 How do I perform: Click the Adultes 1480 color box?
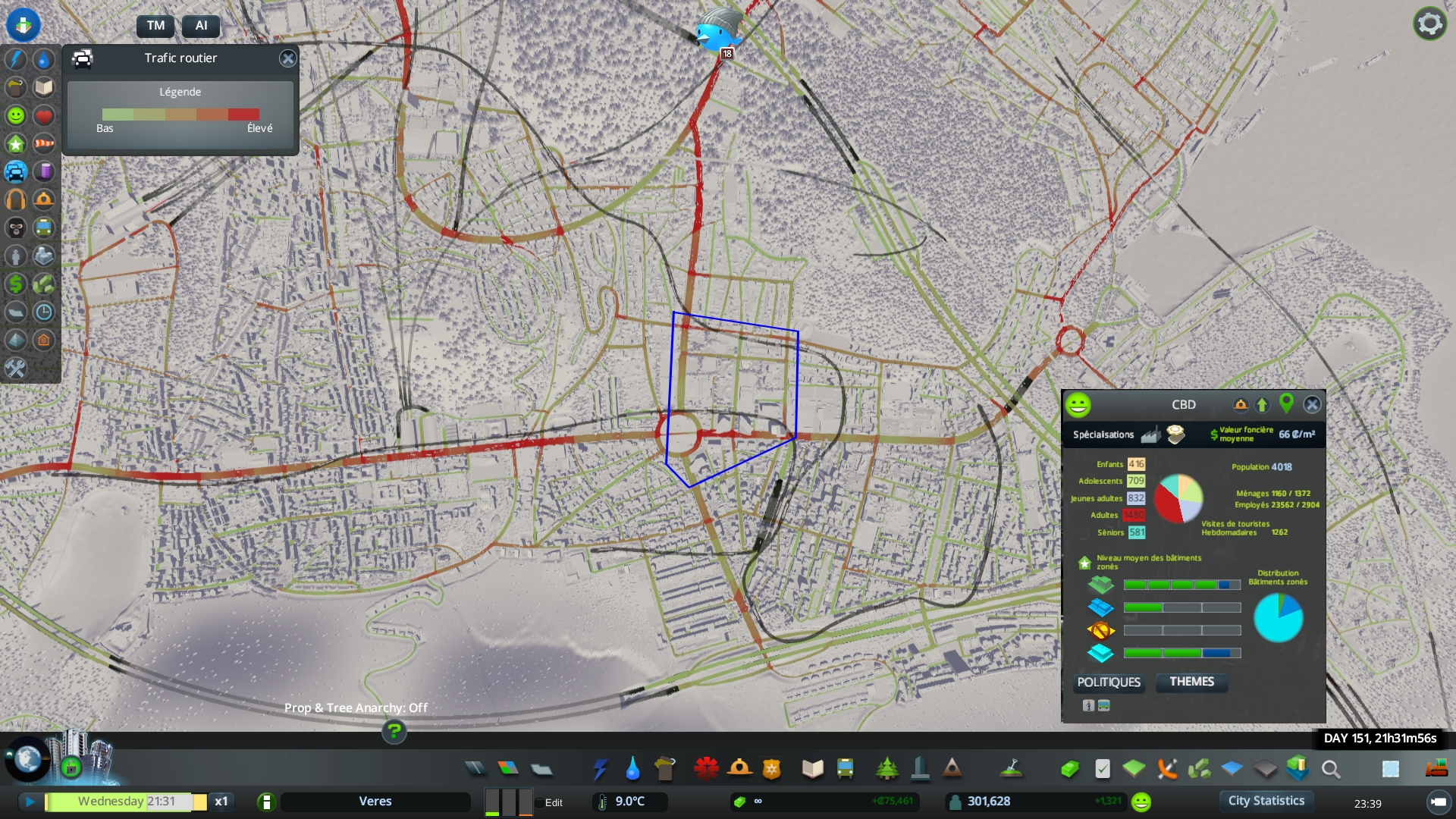(x=1135, y=515)
